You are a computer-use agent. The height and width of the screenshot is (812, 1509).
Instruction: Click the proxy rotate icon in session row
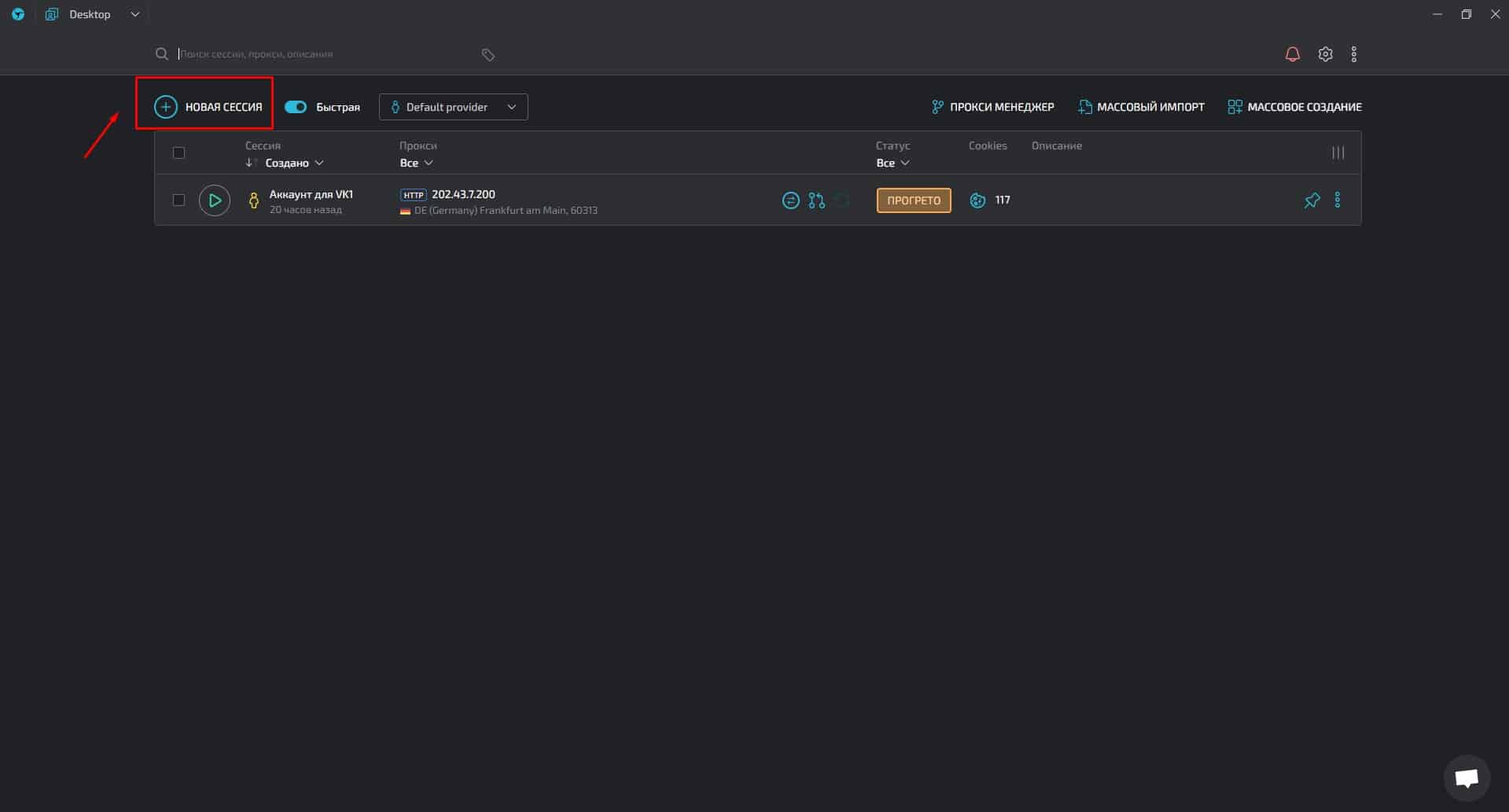click(790, 200)
